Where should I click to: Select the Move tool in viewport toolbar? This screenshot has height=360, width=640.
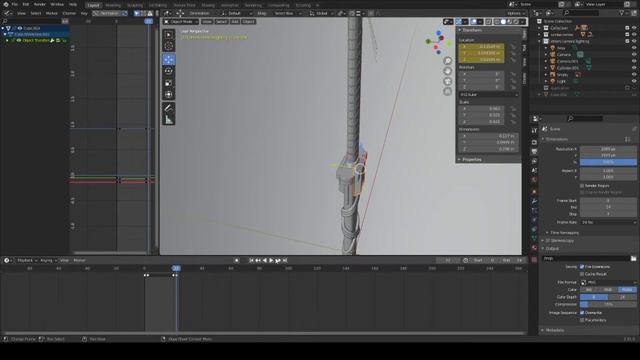[169, 60]
